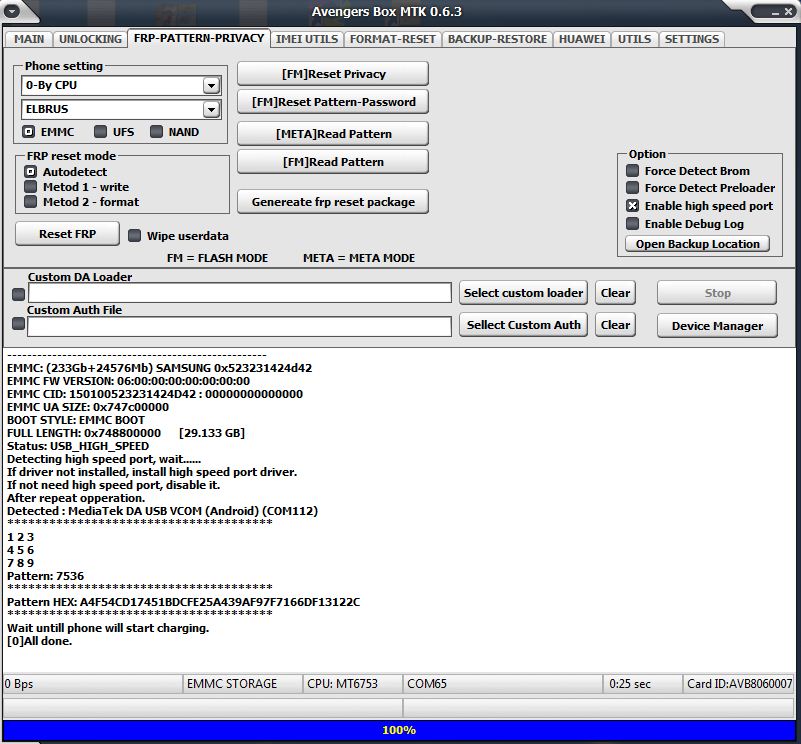
Task: Close the Avengers Box window
Action: [x=788, y=11]
